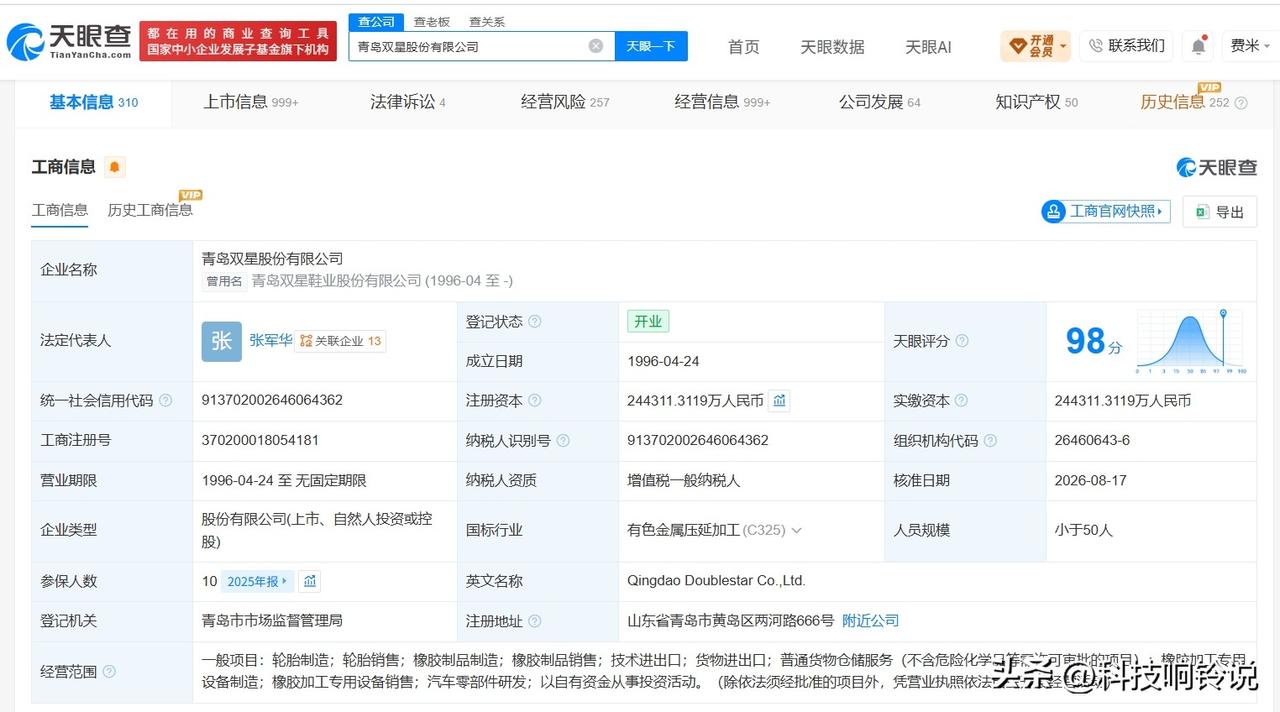Click the 98分 score distribution chart
Image resolution: width=1280 pixels, height=712 pixels.
[x=1191, y=342]
